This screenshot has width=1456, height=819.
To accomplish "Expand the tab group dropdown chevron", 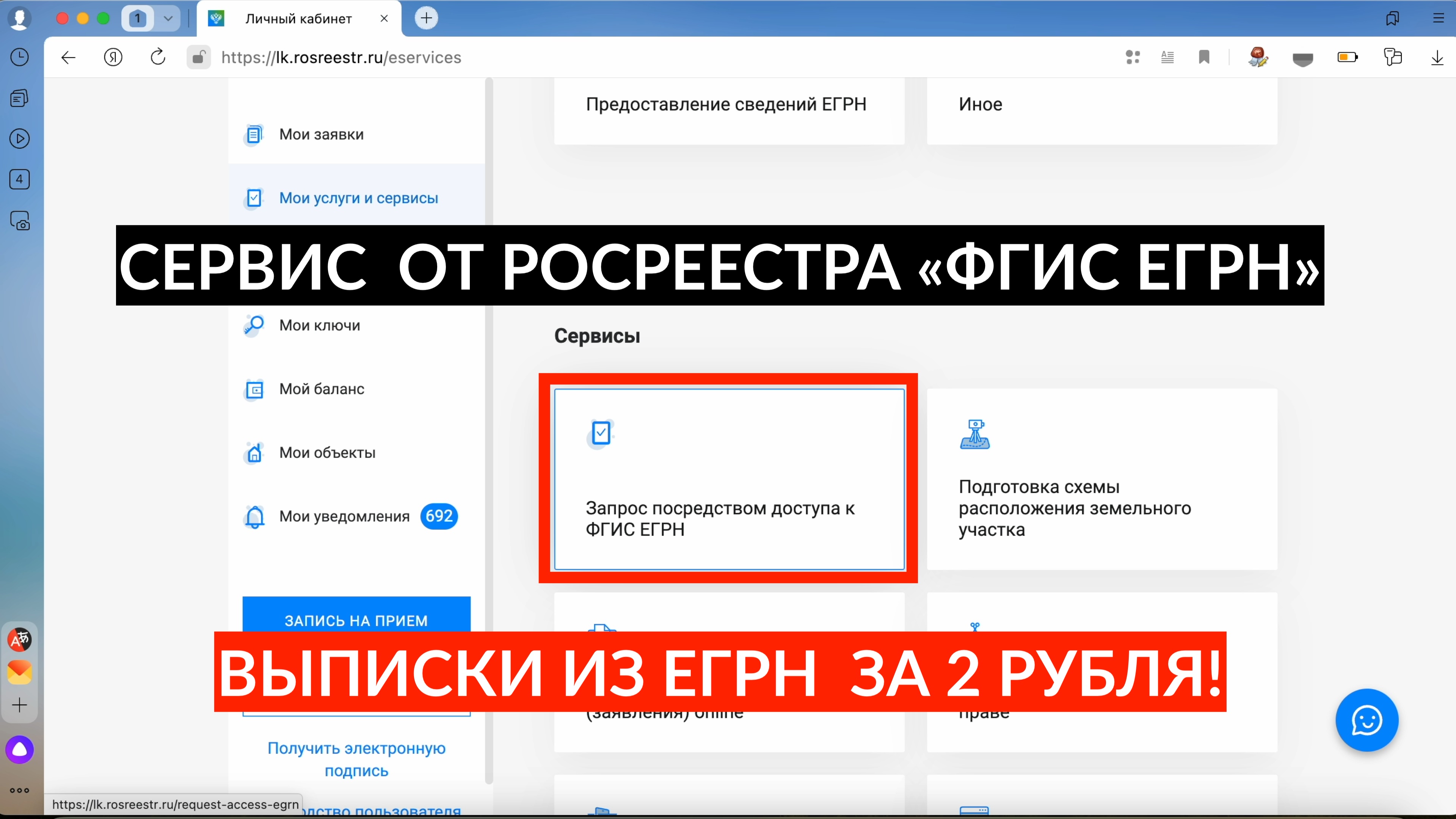I will coord(168,18).
